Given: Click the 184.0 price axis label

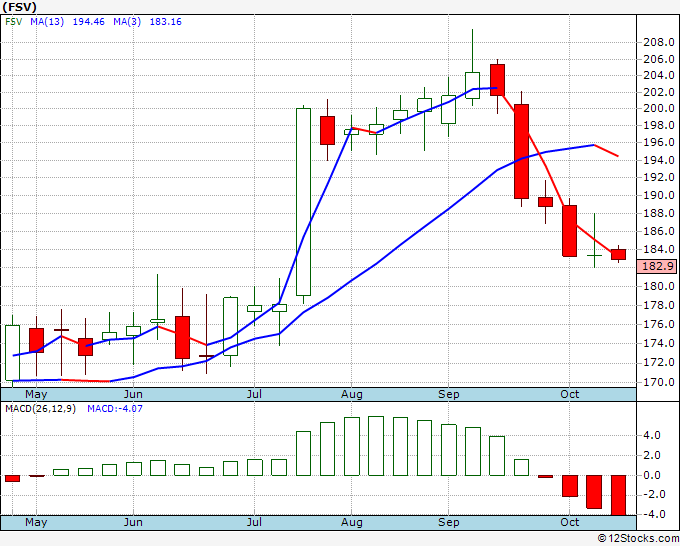Looking at the screenshot, I should (x=658, y=249).
